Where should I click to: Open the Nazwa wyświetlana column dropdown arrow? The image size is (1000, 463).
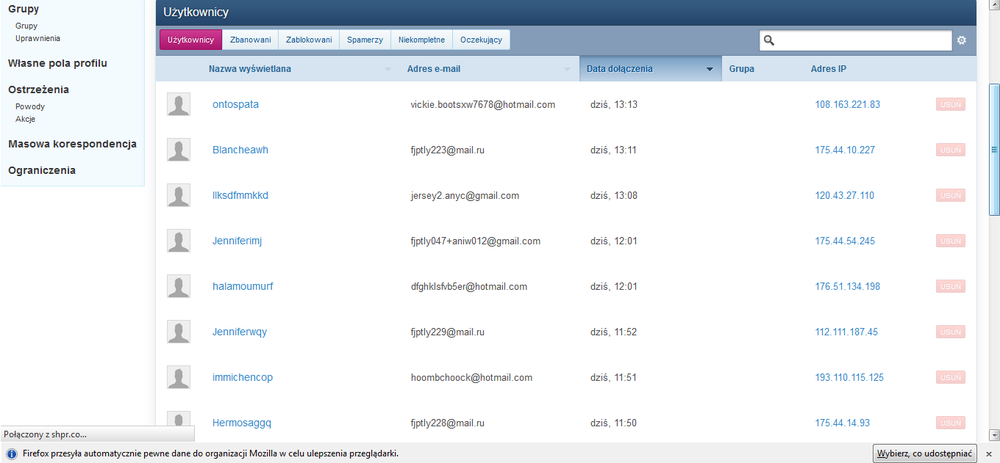(x=389, y=70)
